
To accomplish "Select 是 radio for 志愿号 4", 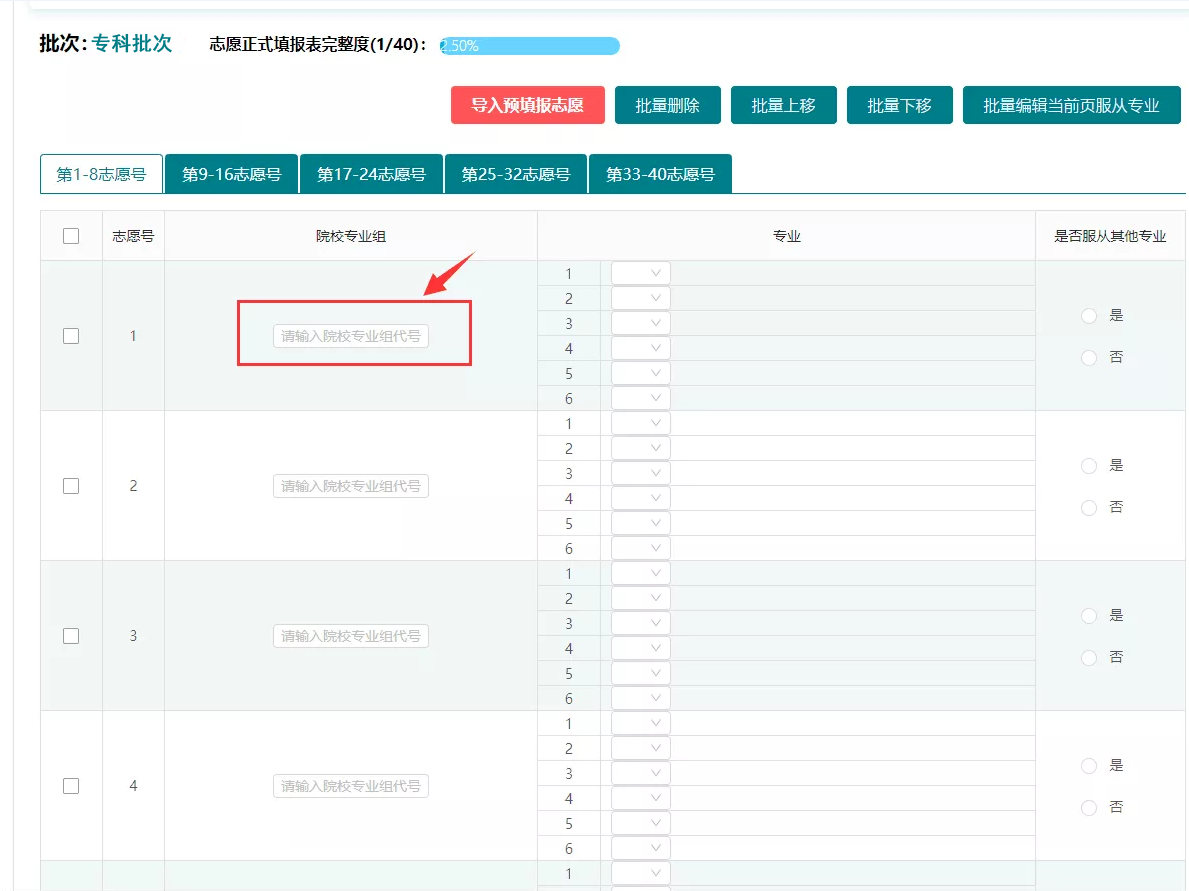I will tap(1089, 766).
